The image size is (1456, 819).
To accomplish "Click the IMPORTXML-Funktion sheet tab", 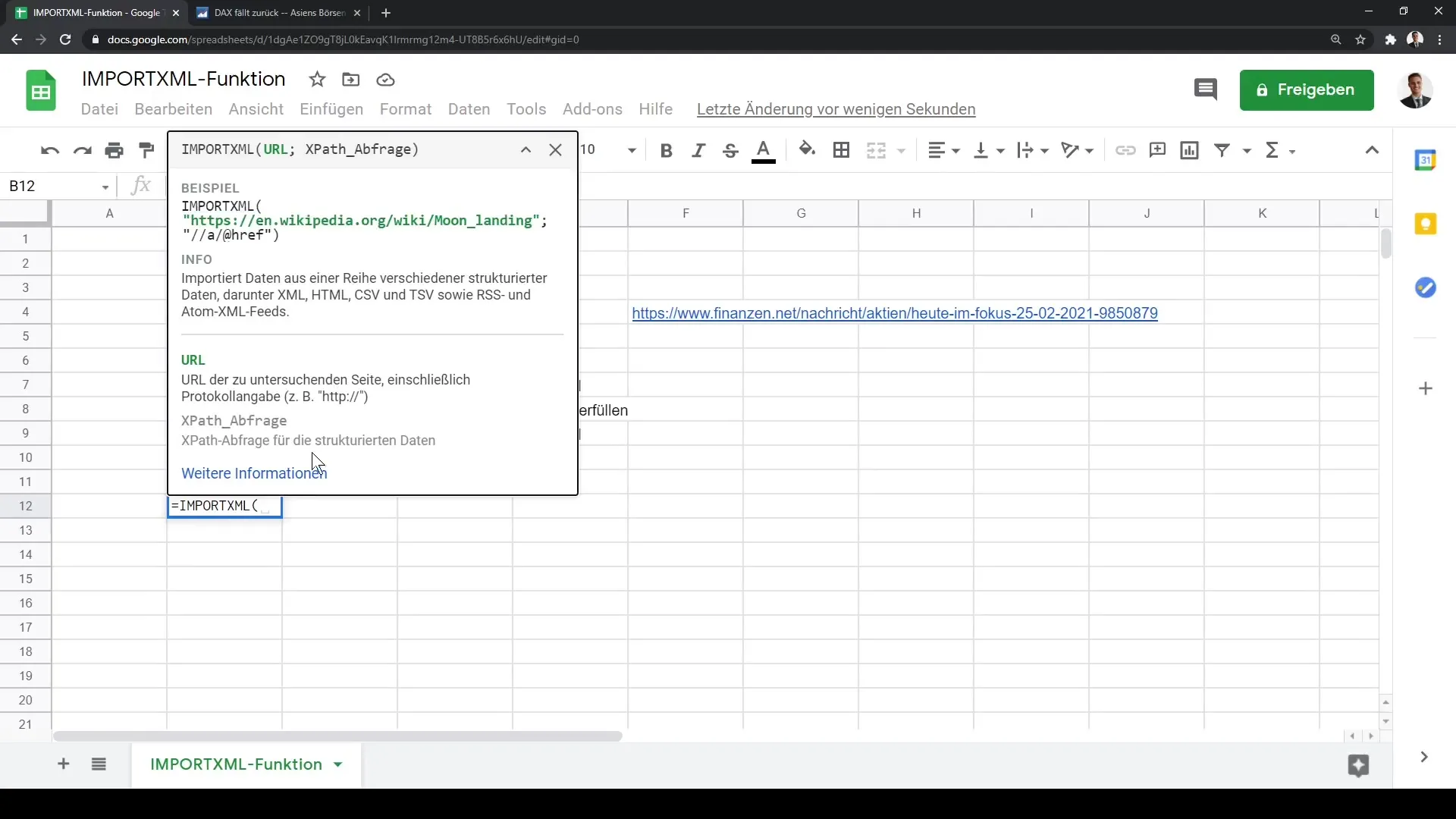I will coord(236,764).
